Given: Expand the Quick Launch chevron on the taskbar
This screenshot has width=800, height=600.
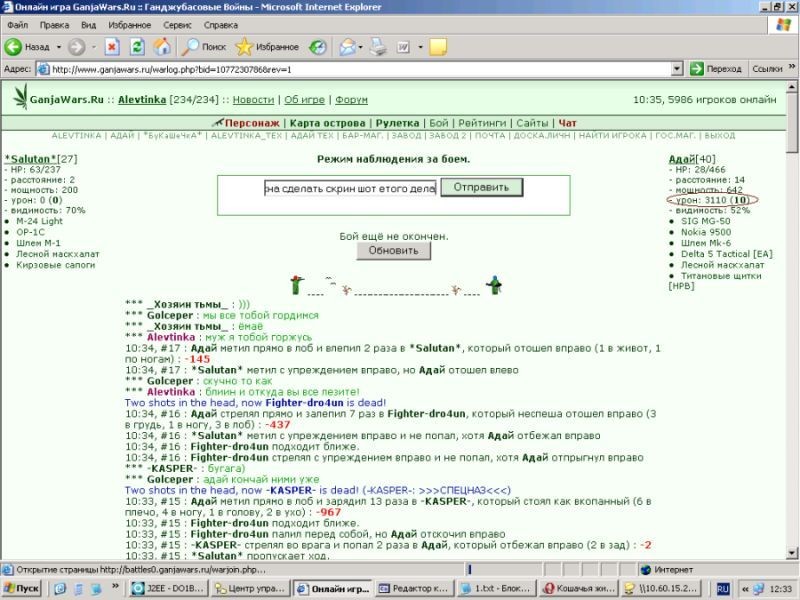Looking at the screenshot, I should coord(115,586).
